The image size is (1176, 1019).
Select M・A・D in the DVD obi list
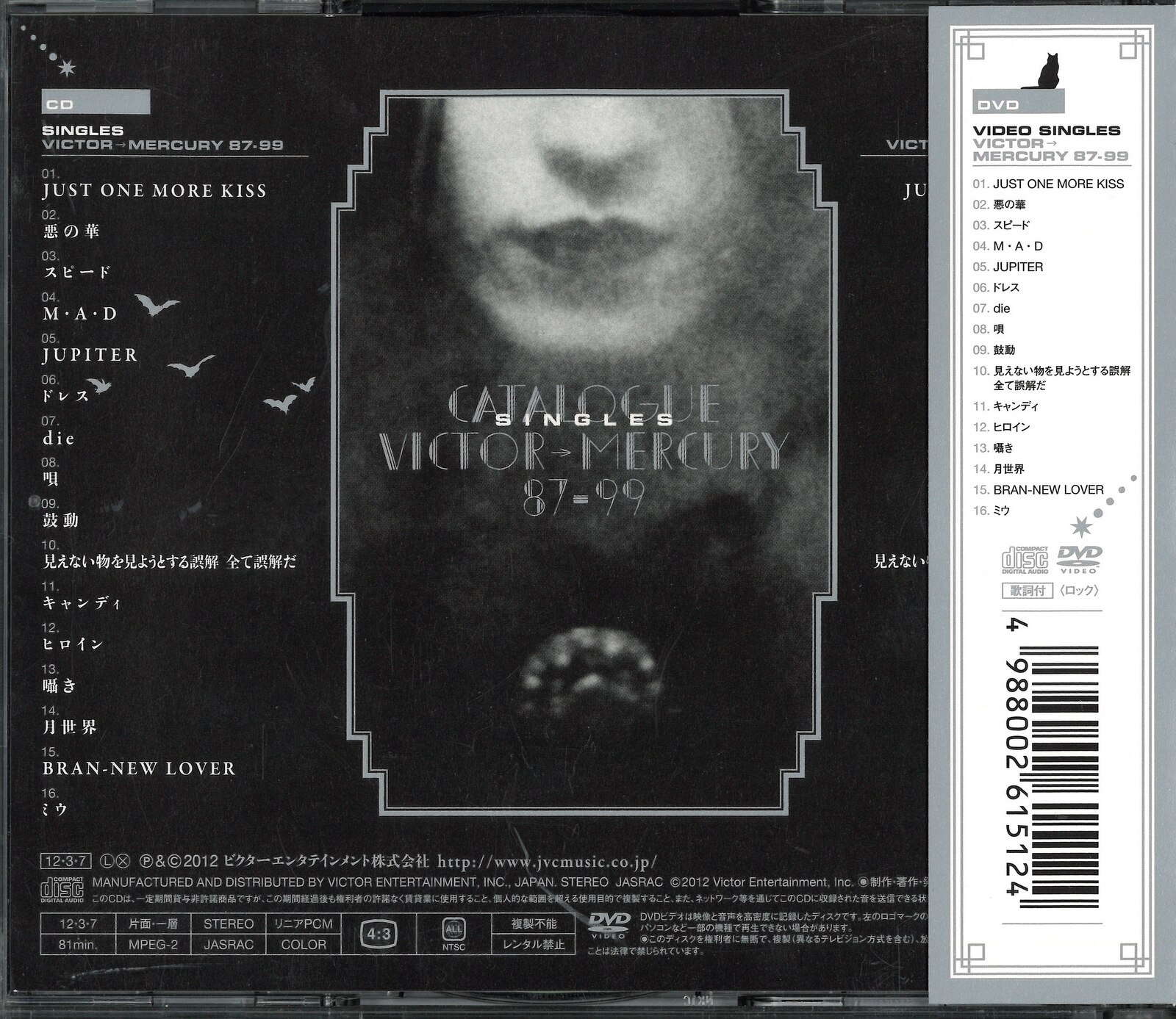click(1018, 246)
